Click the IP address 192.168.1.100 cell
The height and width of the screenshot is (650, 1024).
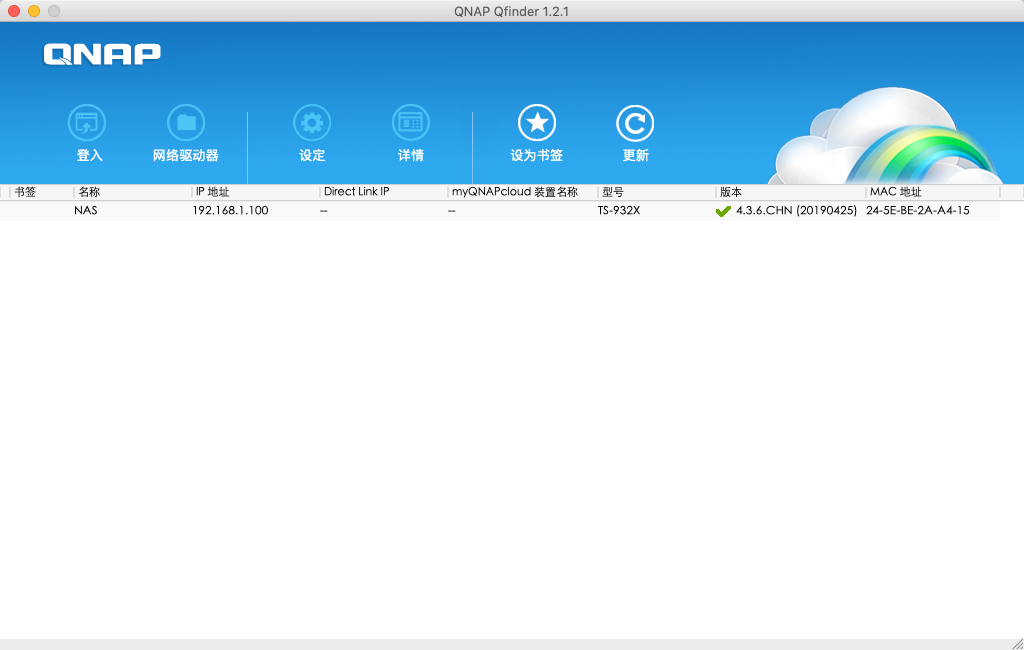tap(230, 211)
